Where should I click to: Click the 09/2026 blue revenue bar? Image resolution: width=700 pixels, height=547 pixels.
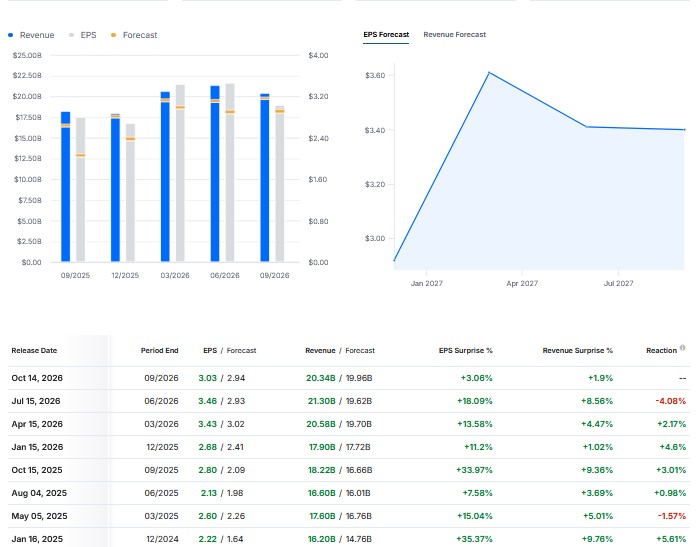[x=265, y=178]
